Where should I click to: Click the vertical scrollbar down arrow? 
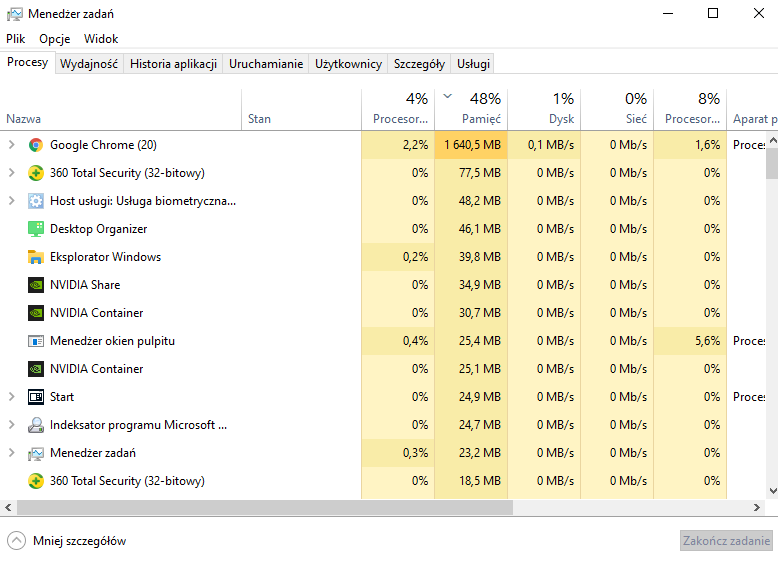click(x=773, y=491)
